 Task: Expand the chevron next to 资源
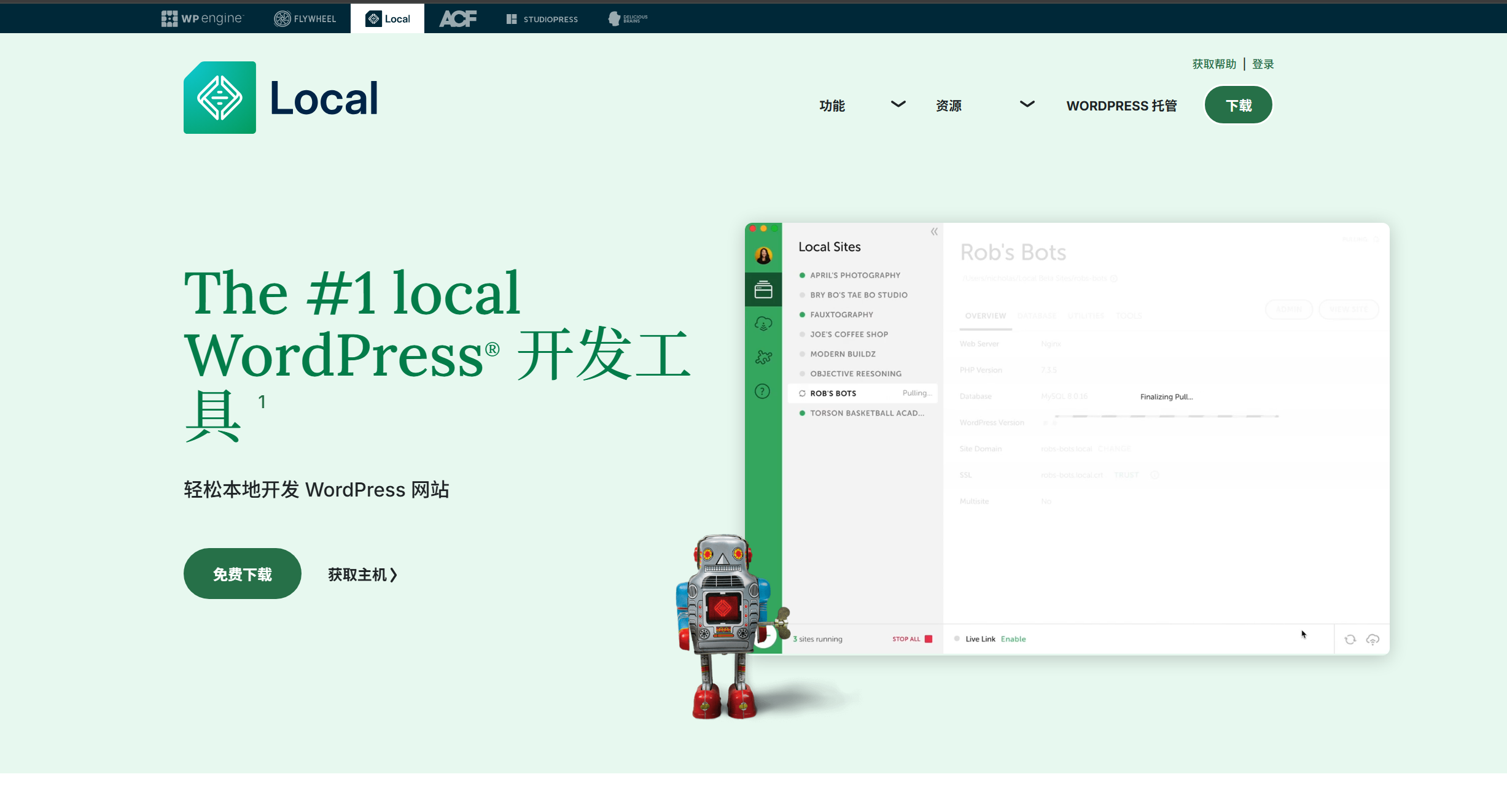[1027, 104]
